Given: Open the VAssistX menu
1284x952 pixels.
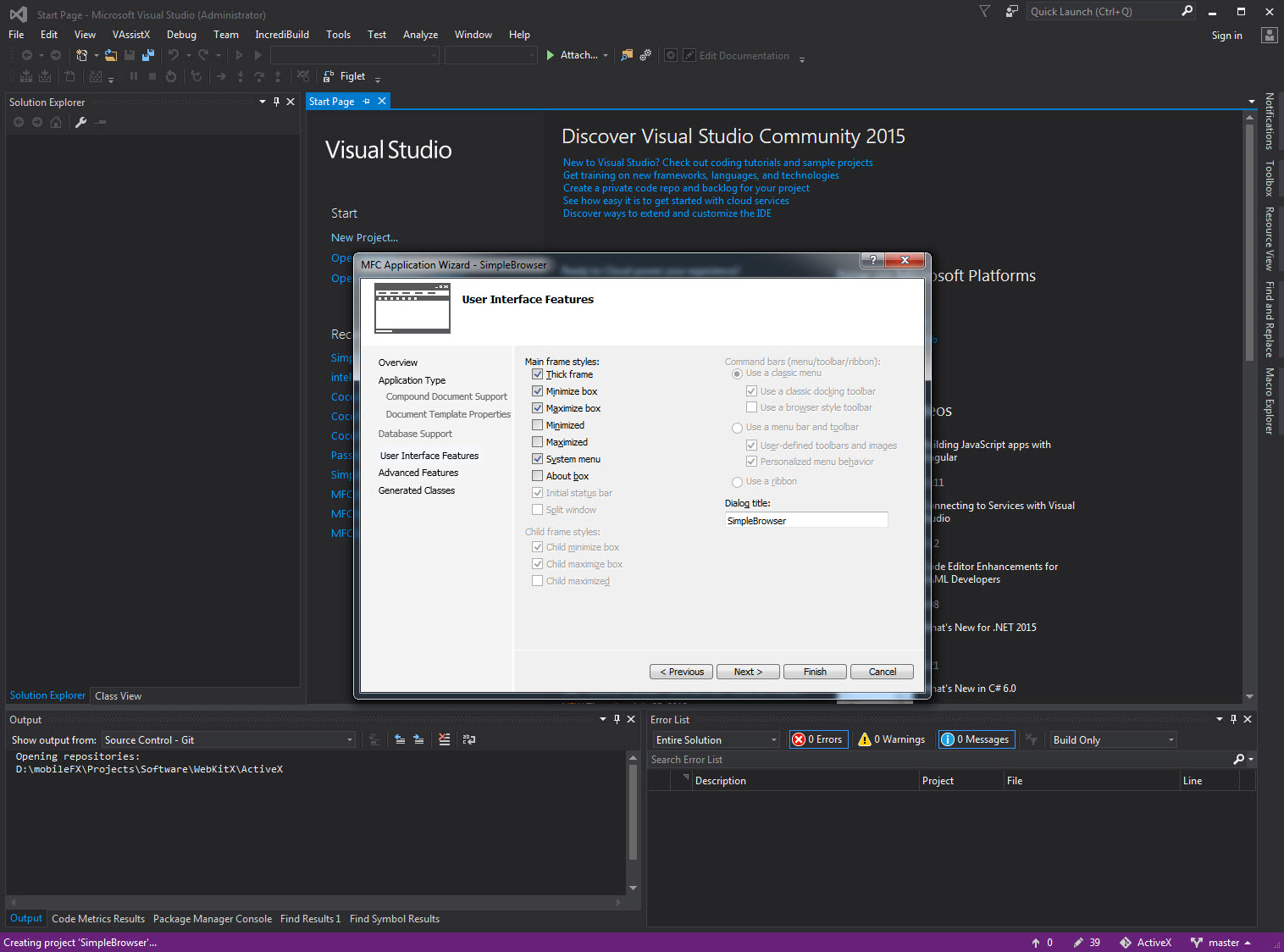Looking at the screenshot, I should coord(131,35).
